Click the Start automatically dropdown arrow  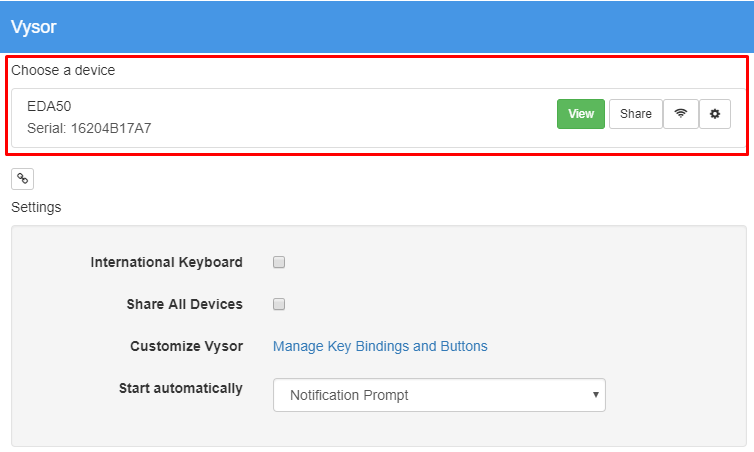595,395
